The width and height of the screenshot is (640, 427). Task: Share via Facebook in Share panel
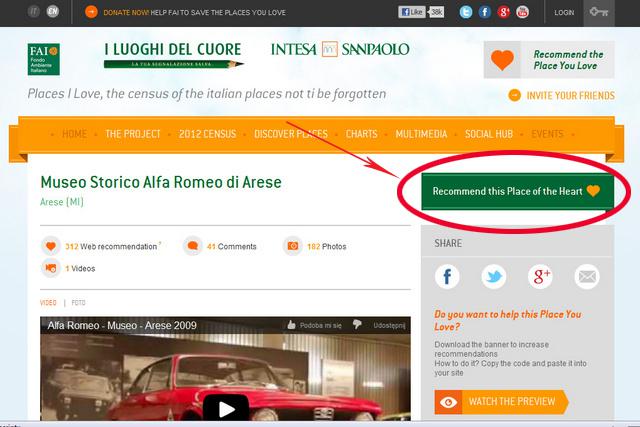click(x=447, y=277)
